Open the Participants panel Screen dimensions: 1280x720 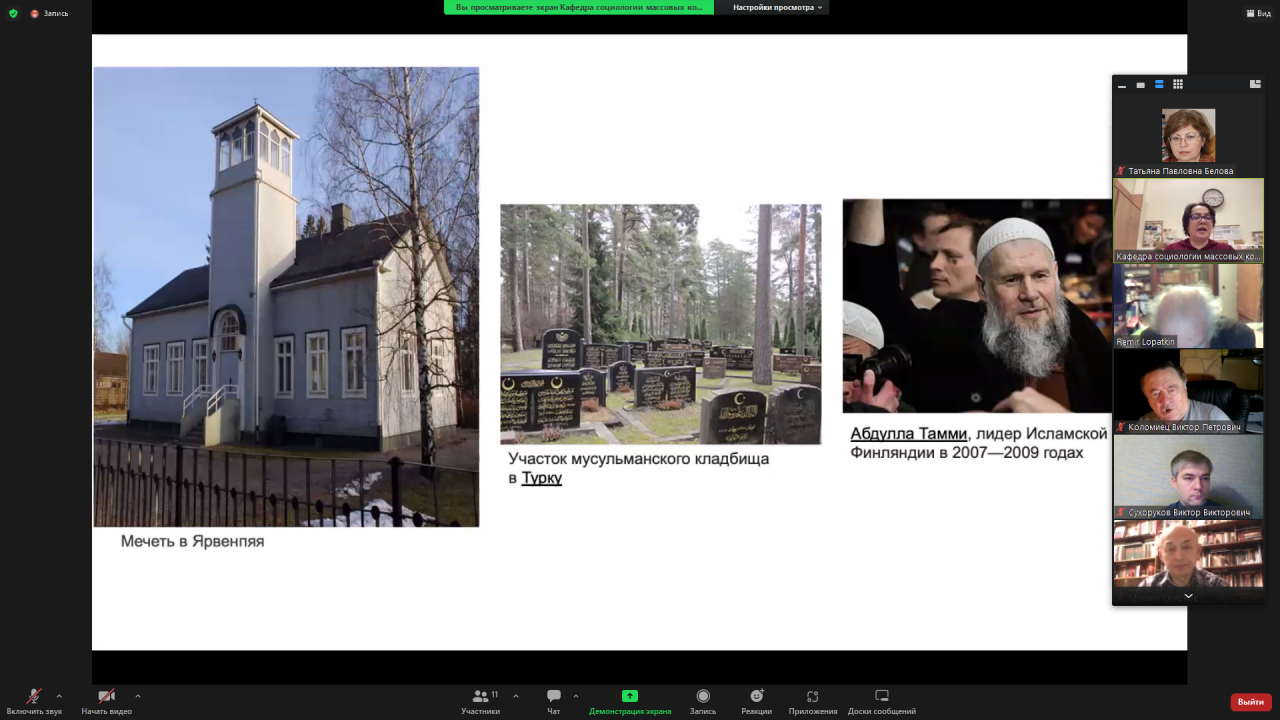[x=481, y=702]
